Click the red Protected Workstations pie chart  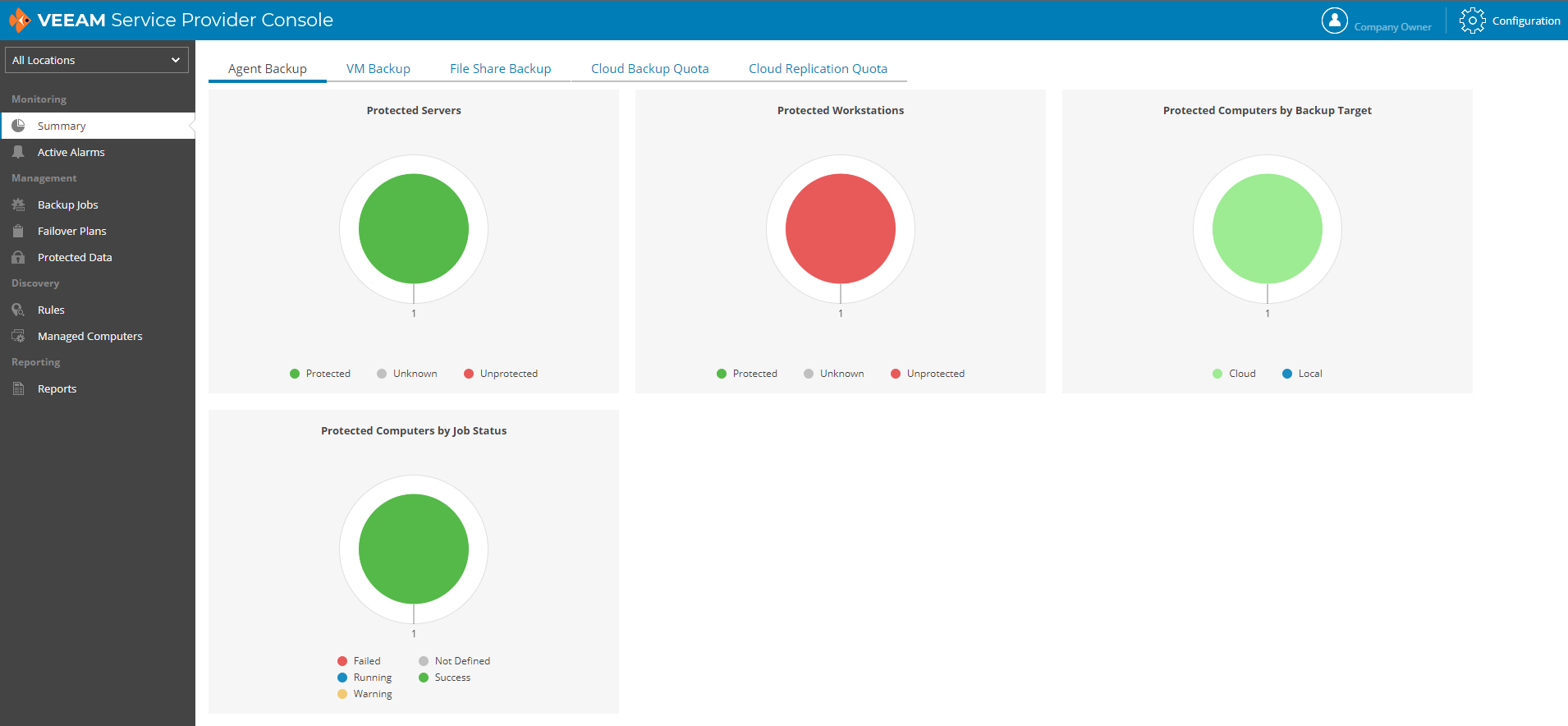(x=841, y=228)
